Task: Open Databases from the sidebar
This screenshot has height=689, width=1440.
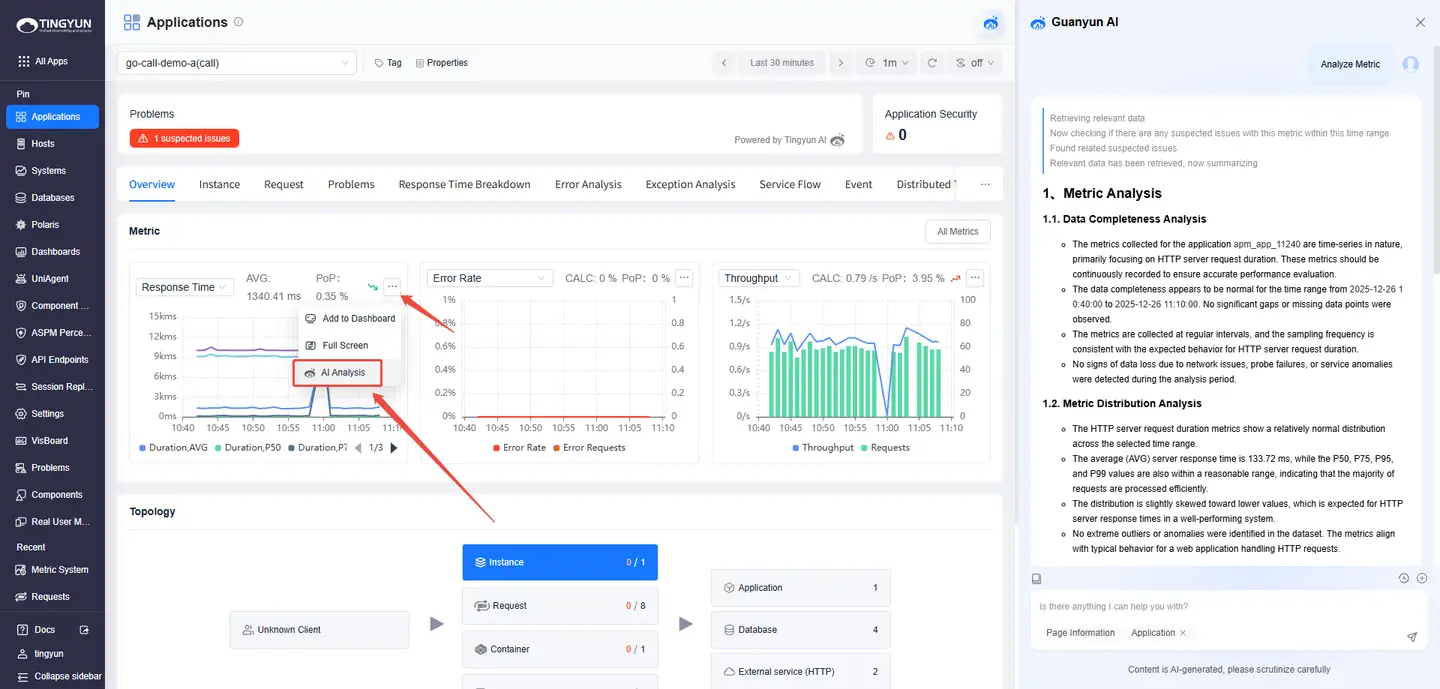Action: tap(52, 198)
